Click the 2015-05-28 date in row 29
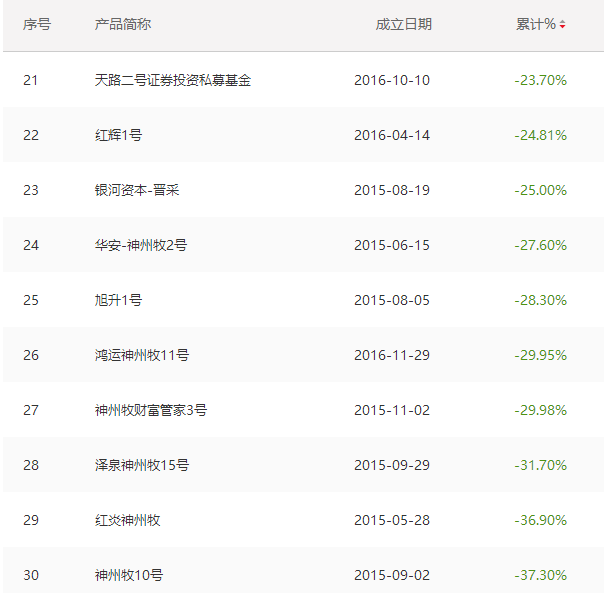 point(392,520)
